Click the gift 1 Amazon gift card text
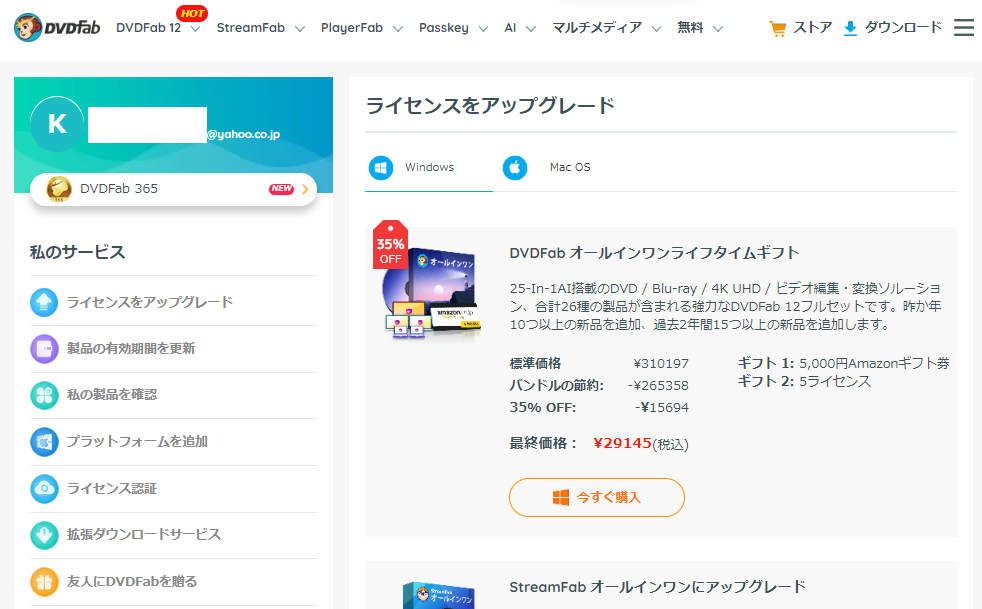 [x=844, y=363]
